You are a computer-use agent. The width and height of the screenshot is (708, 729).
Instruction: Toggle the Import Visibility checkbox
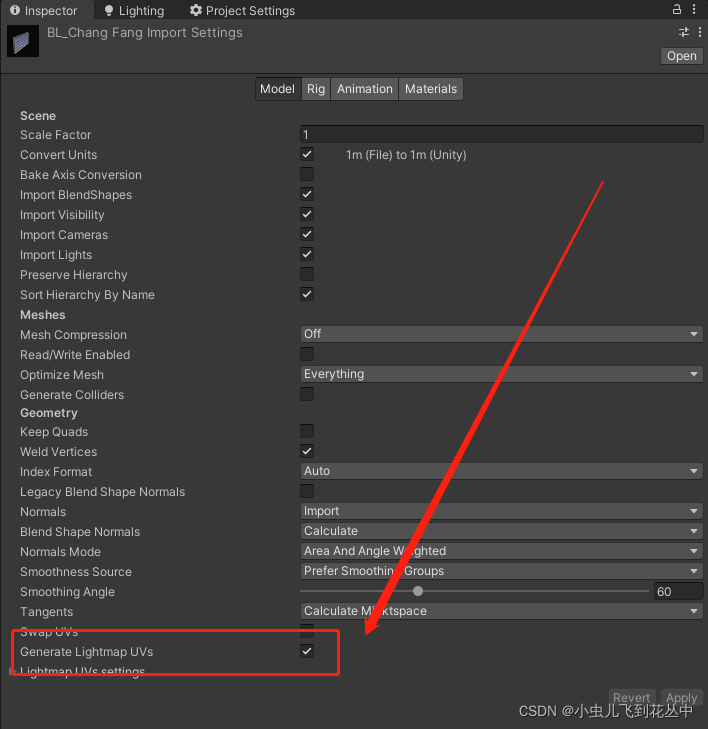(x=307, y=214)
